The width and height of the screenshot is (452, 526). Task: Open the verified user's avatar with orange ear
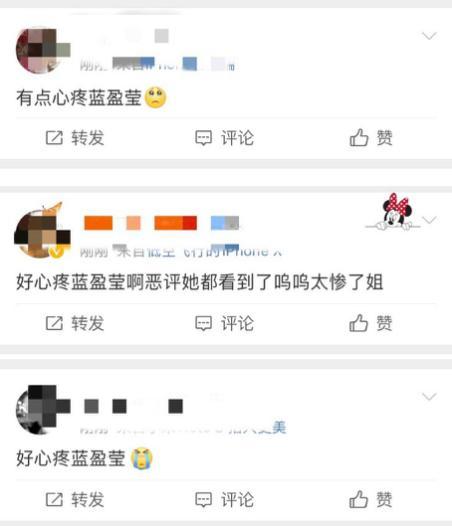(x=42, y=231)
